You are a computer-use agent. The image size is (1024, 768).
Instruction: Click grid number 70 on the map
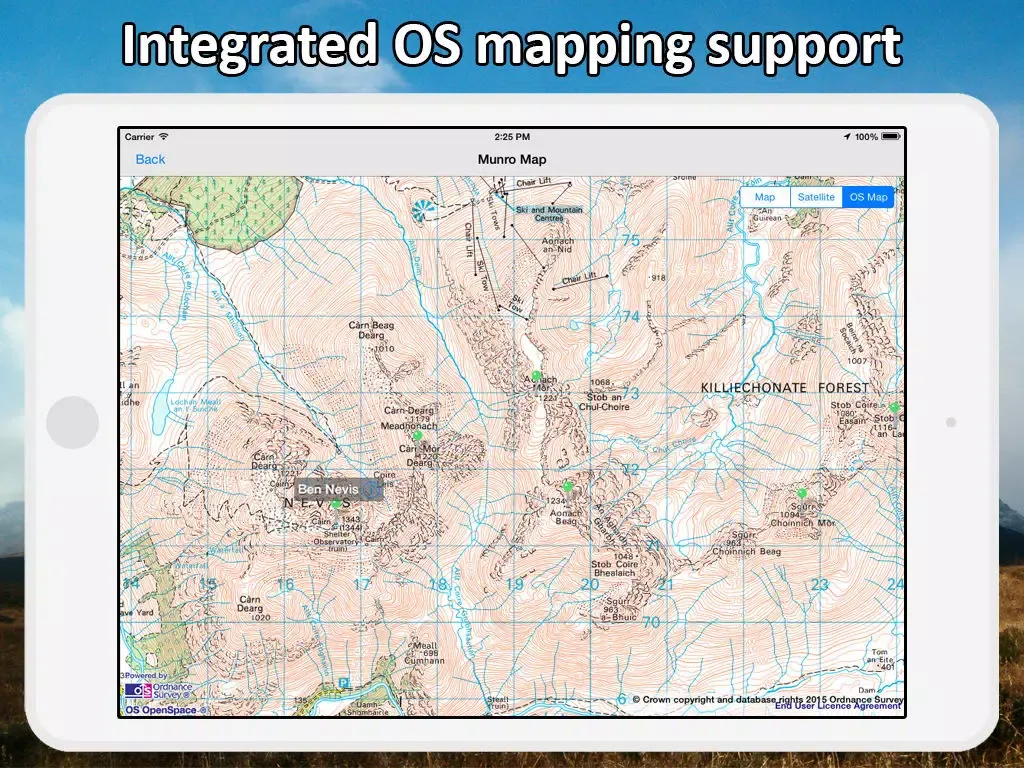pos(651,622)
